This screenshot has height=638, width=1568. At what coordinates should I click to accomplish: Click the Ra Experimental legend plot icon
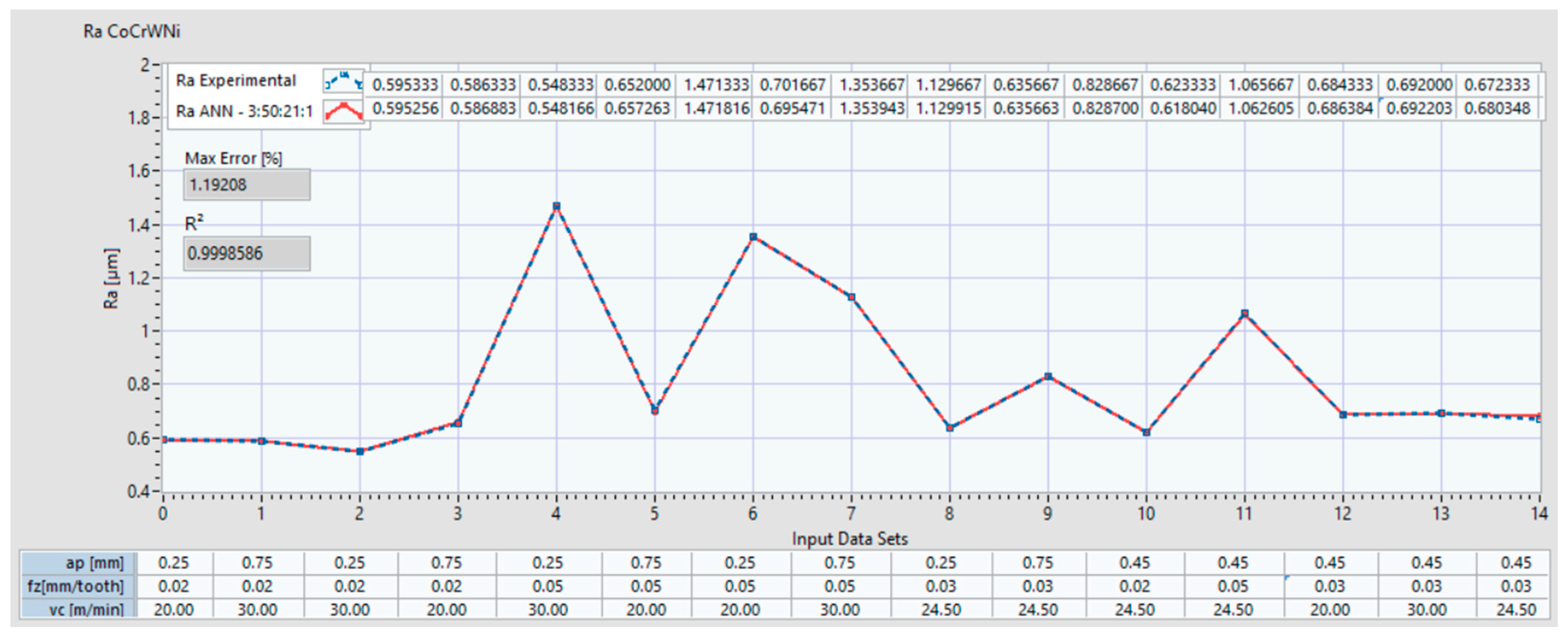click(x=343, y=80)
